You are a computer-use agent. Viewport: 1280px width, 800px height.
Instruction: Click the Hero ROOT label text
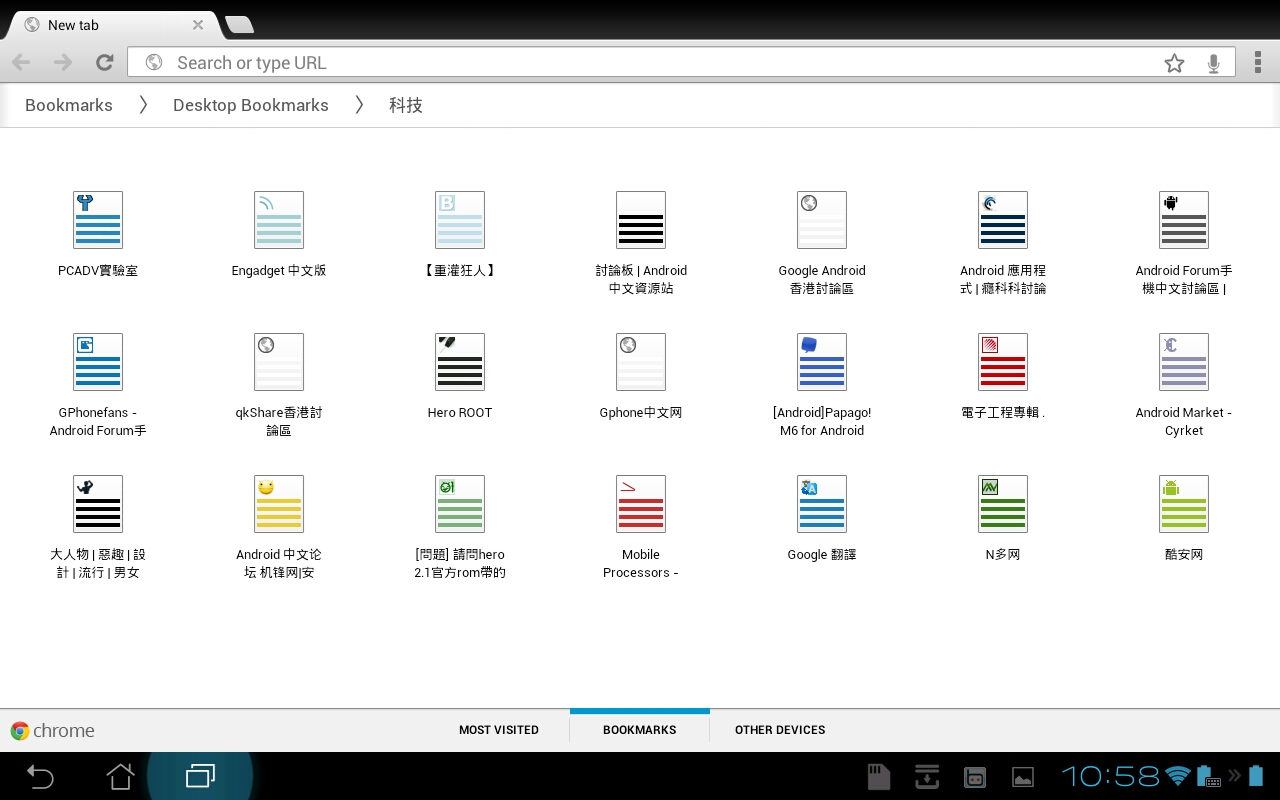point(460,412)
